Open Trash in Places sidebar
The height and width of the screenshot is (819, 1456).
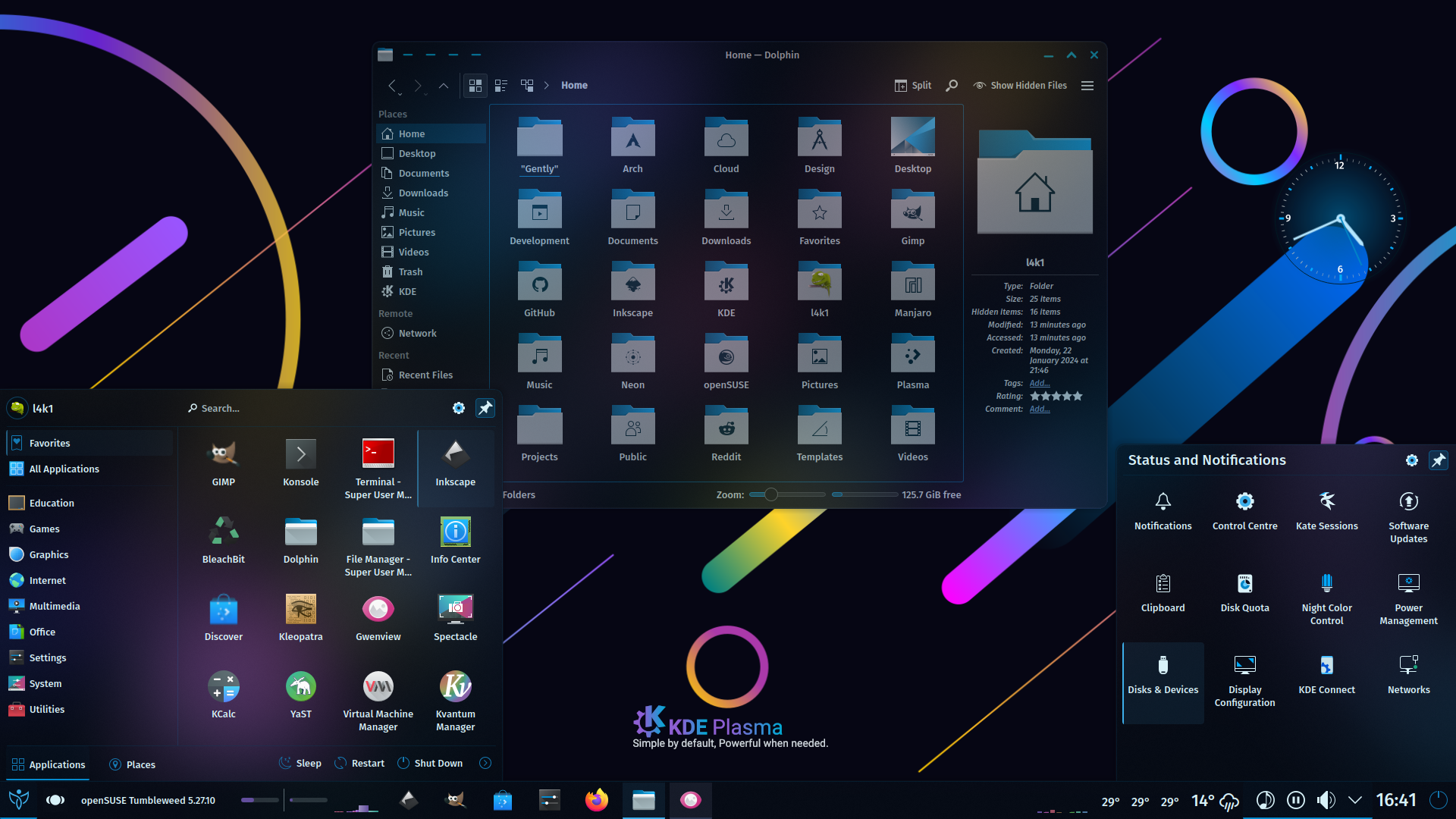(431, 271)
